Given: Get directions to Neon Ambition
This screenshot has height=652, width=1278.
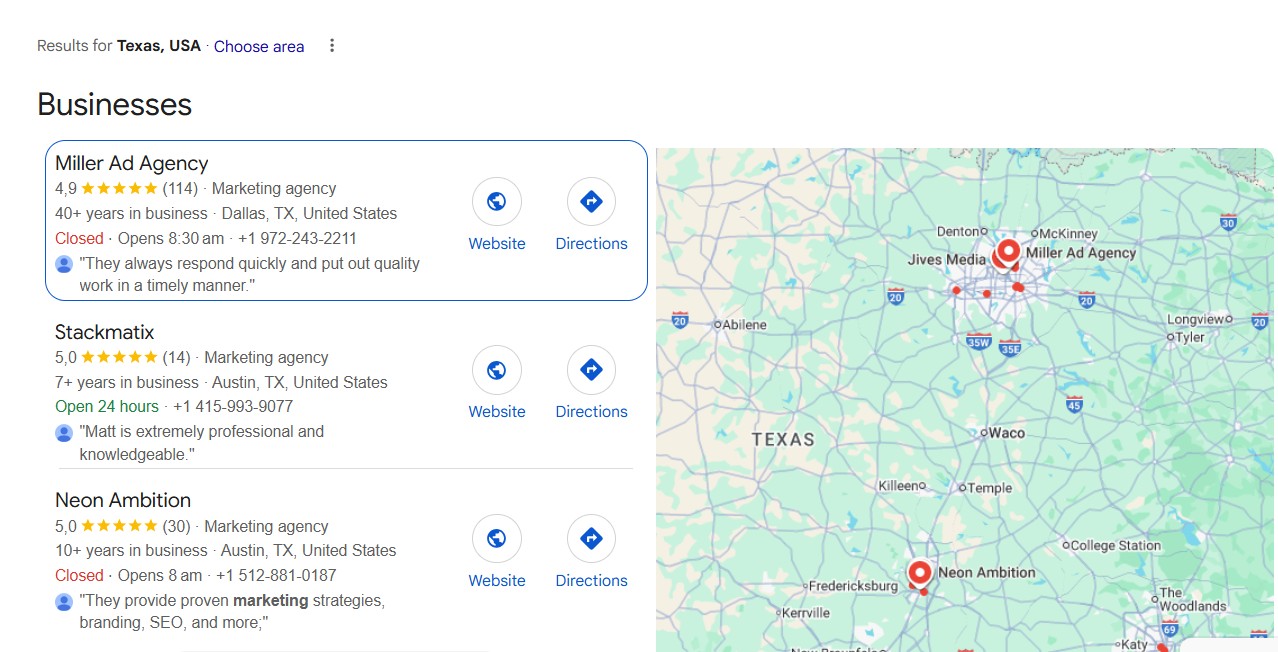Looking at the screenshot, I should 591,539.
